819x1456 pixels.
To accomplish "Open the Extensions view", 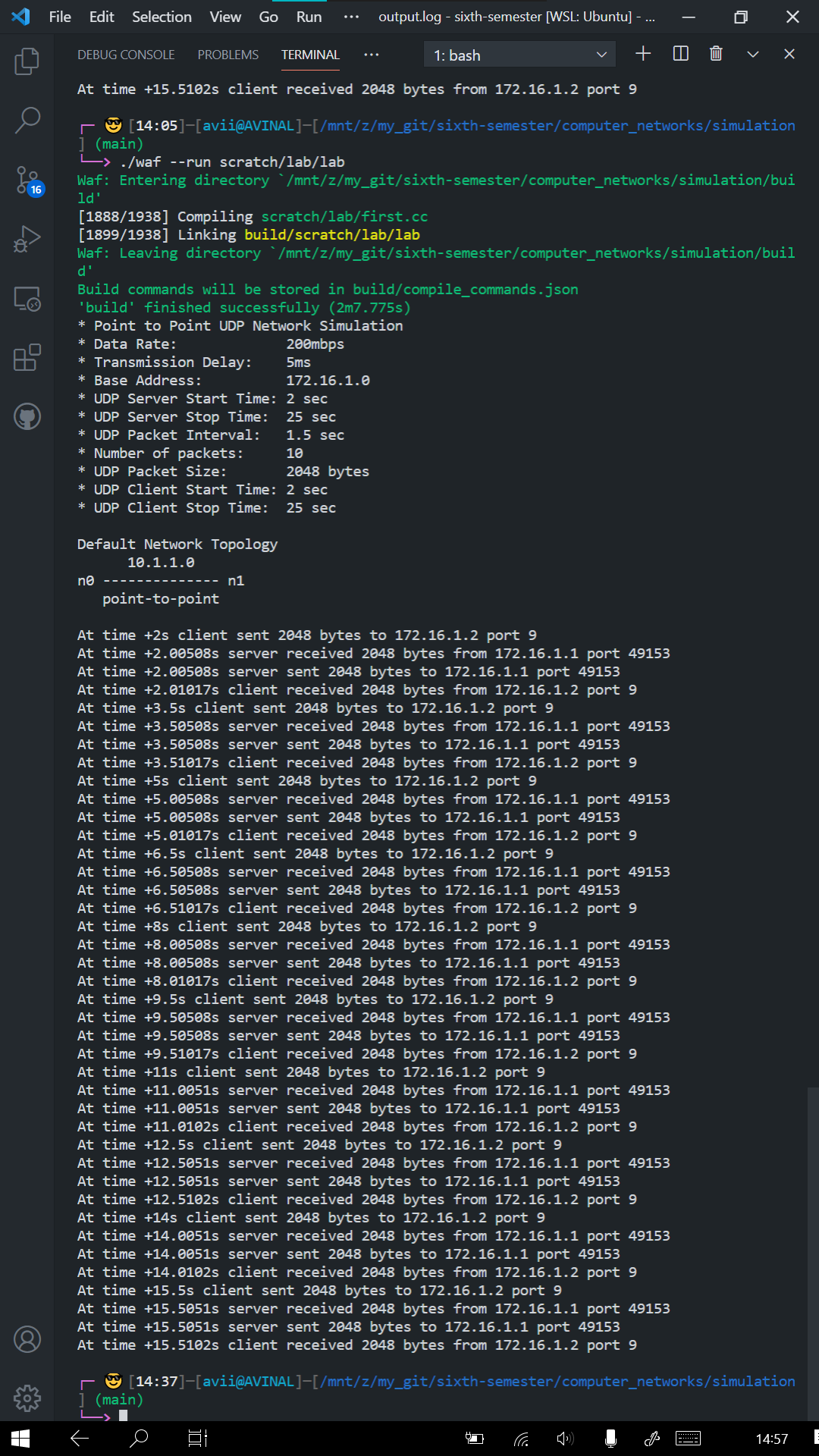I will pyautogui.click(x=27, y=357).
